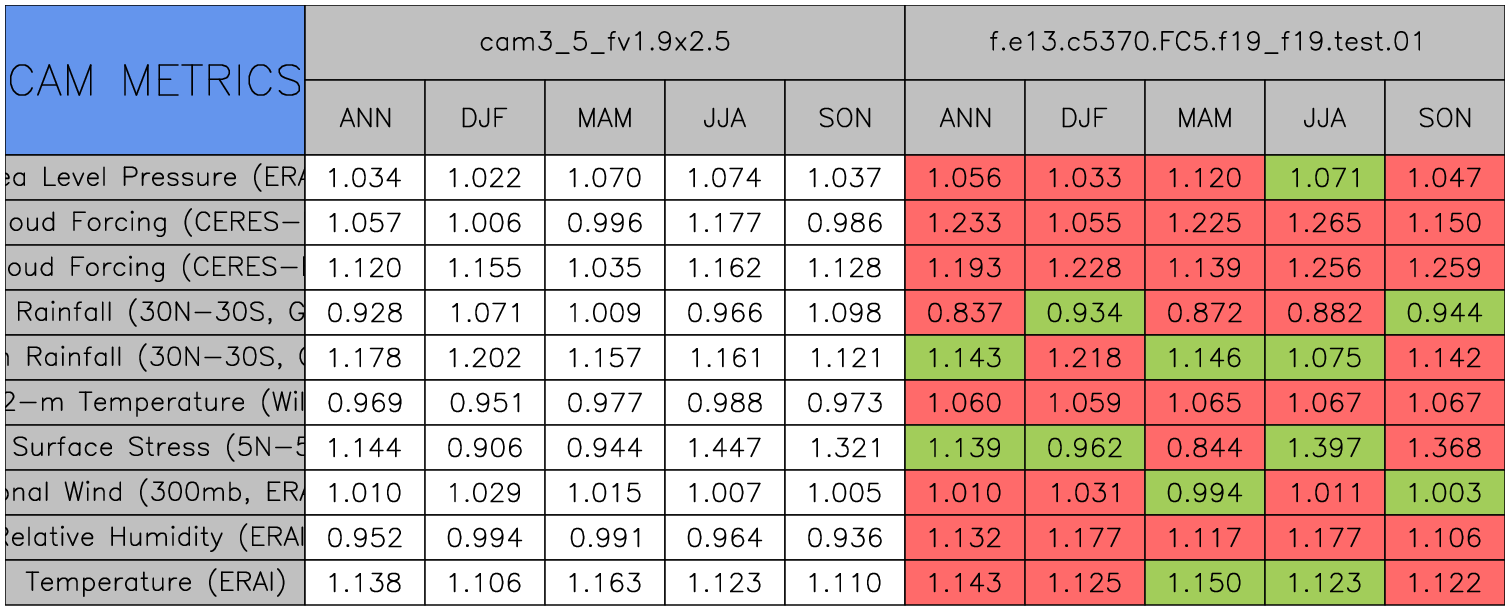Screen dimensions: 1510x611
Task: Click the green cell showing 1.397
Action: coord(1325,448)
